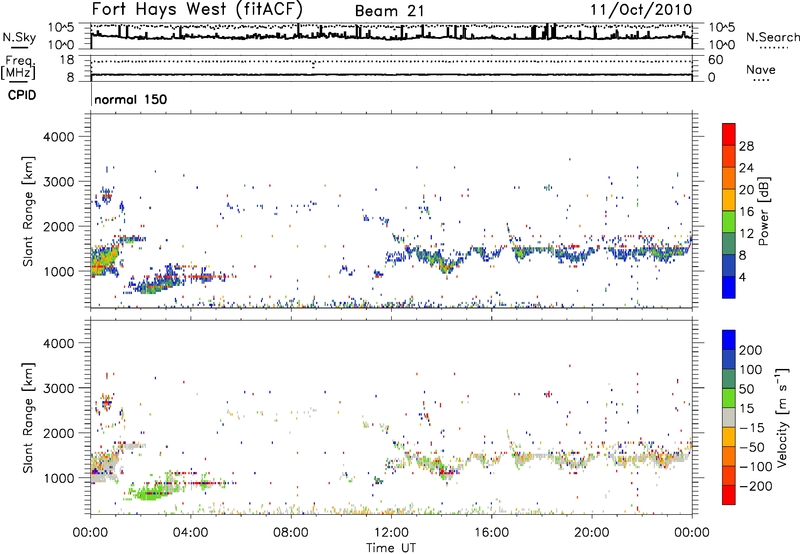Pick the red bottom segment of Velocity colorbar
The width and height of the screenshot is (800, 554).
[x=729, y=495]
